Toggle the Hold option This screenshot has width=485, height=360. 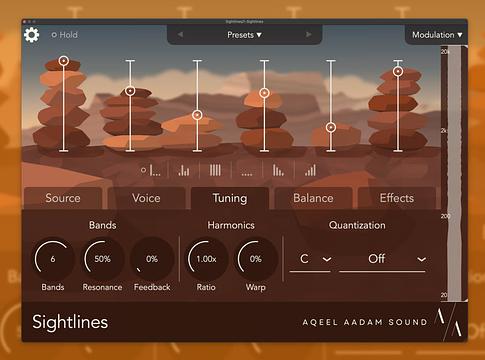coord(64,35)
